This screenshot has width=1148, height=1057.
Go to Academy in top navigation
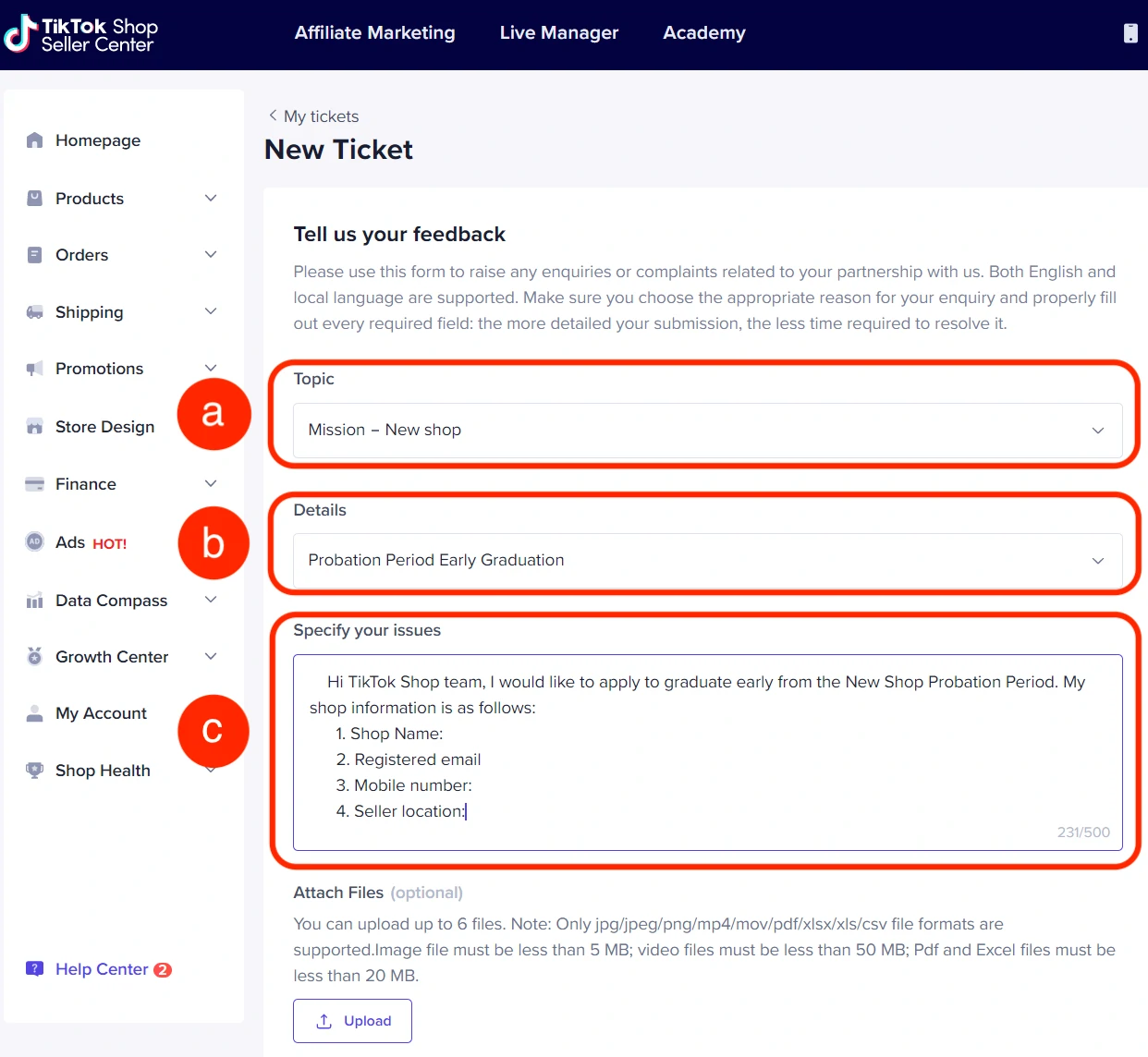[703, 33]
